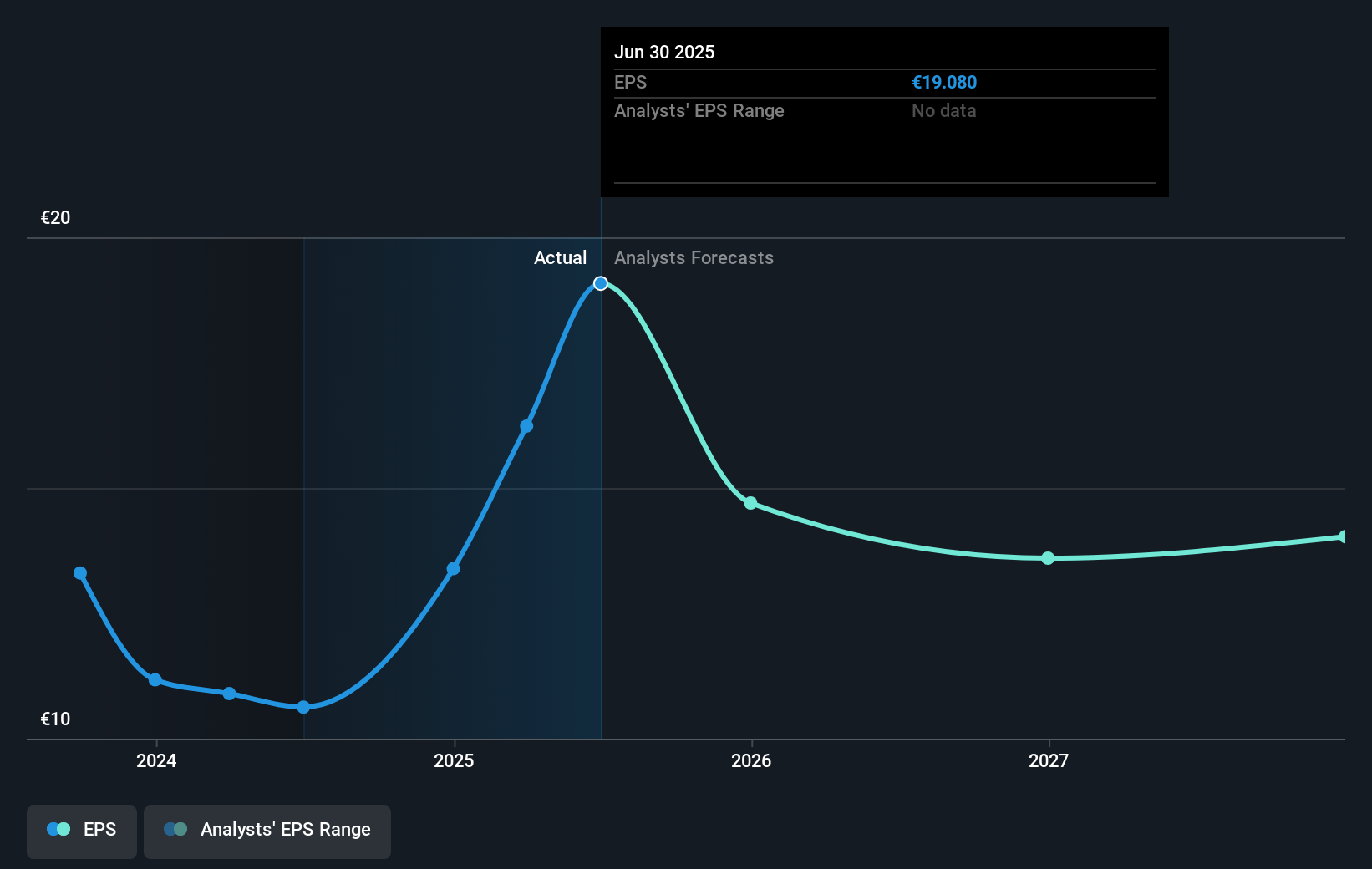Click the 'Jun 30 2025' tooltip date
This screenshot has width=1372, height=869.
click(664, 53)
